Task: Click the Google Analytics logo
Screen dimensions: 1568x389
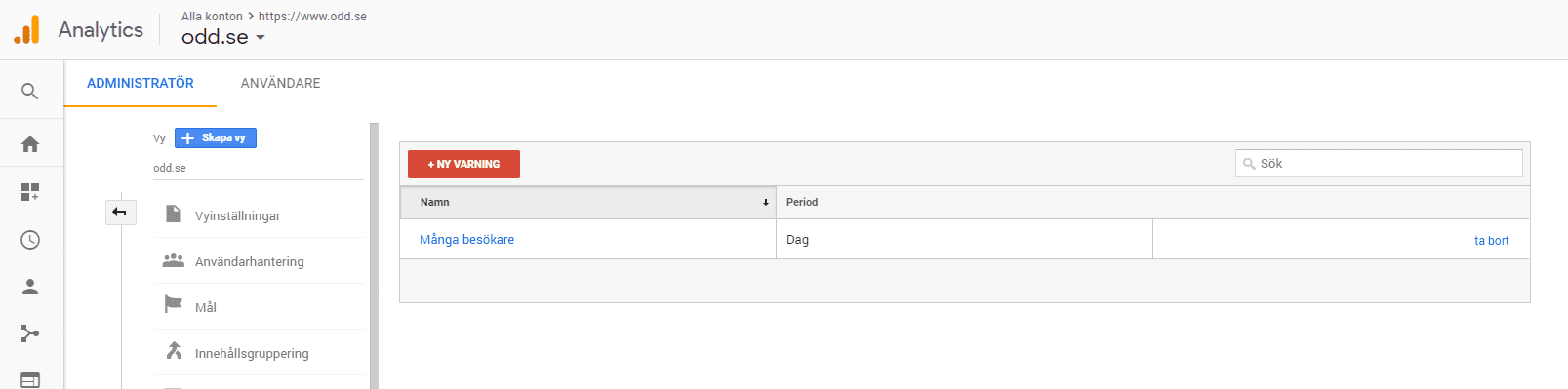Action: click(x=27, y=29)
